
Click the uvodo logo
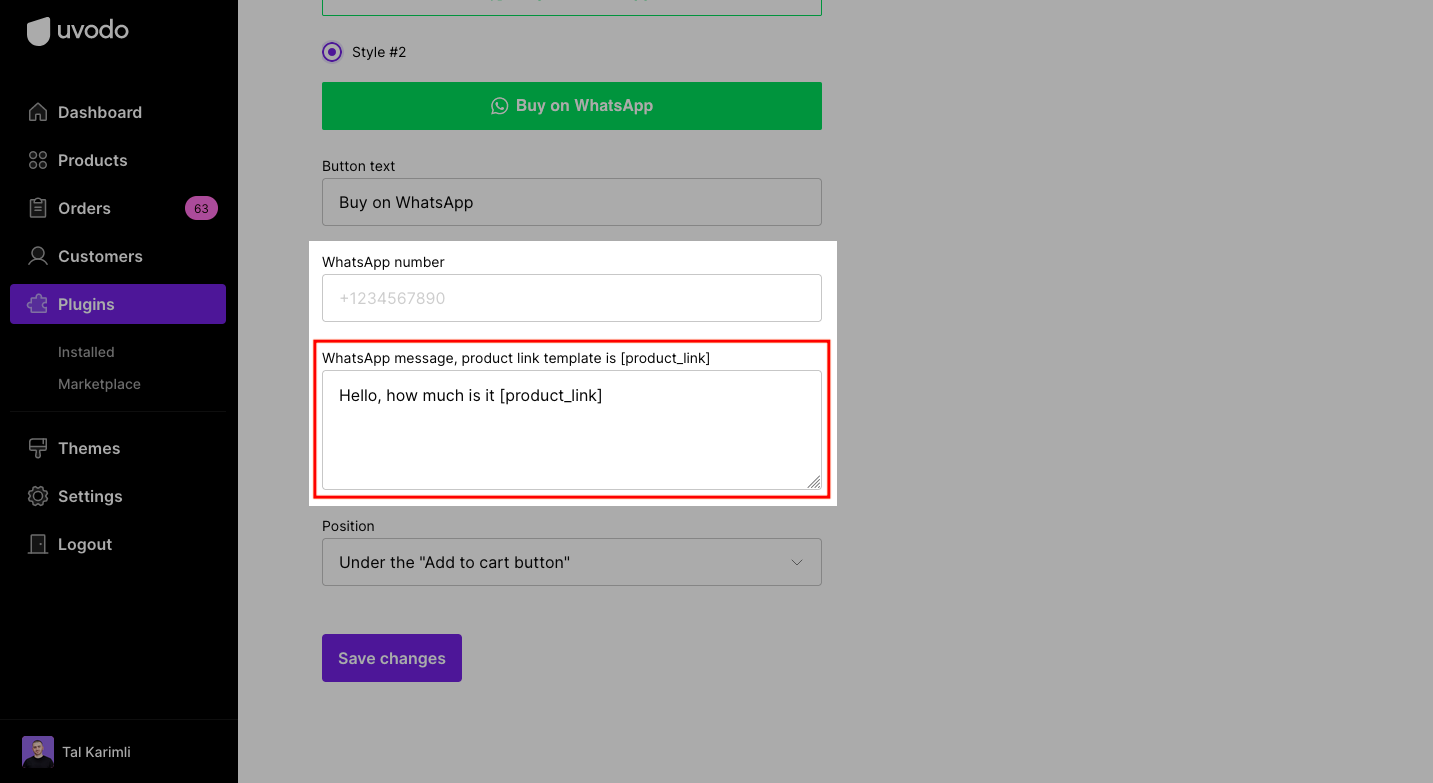pyautogui.click(x=78, y=31)
